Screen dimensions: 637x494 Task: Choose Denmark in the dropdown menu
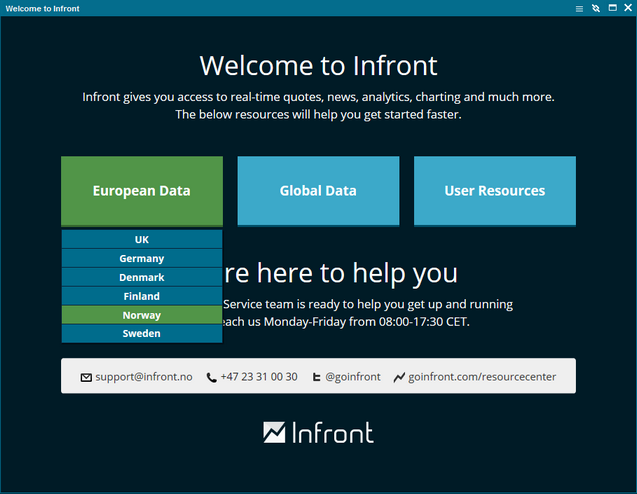tap(142, 277)
